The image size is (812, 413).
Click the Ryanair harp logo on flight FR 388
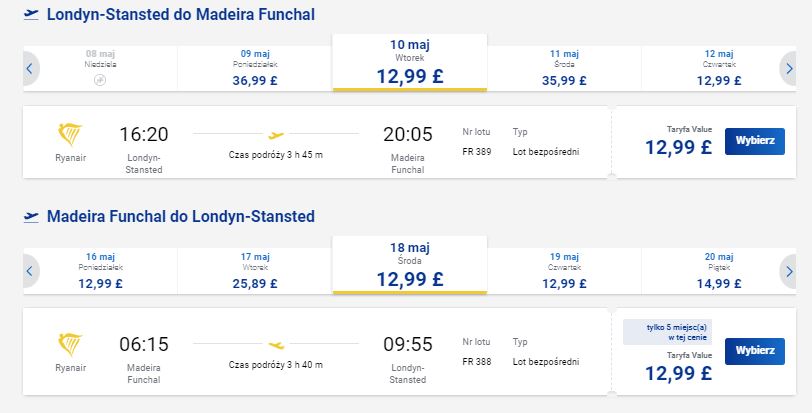coord(70,345)
